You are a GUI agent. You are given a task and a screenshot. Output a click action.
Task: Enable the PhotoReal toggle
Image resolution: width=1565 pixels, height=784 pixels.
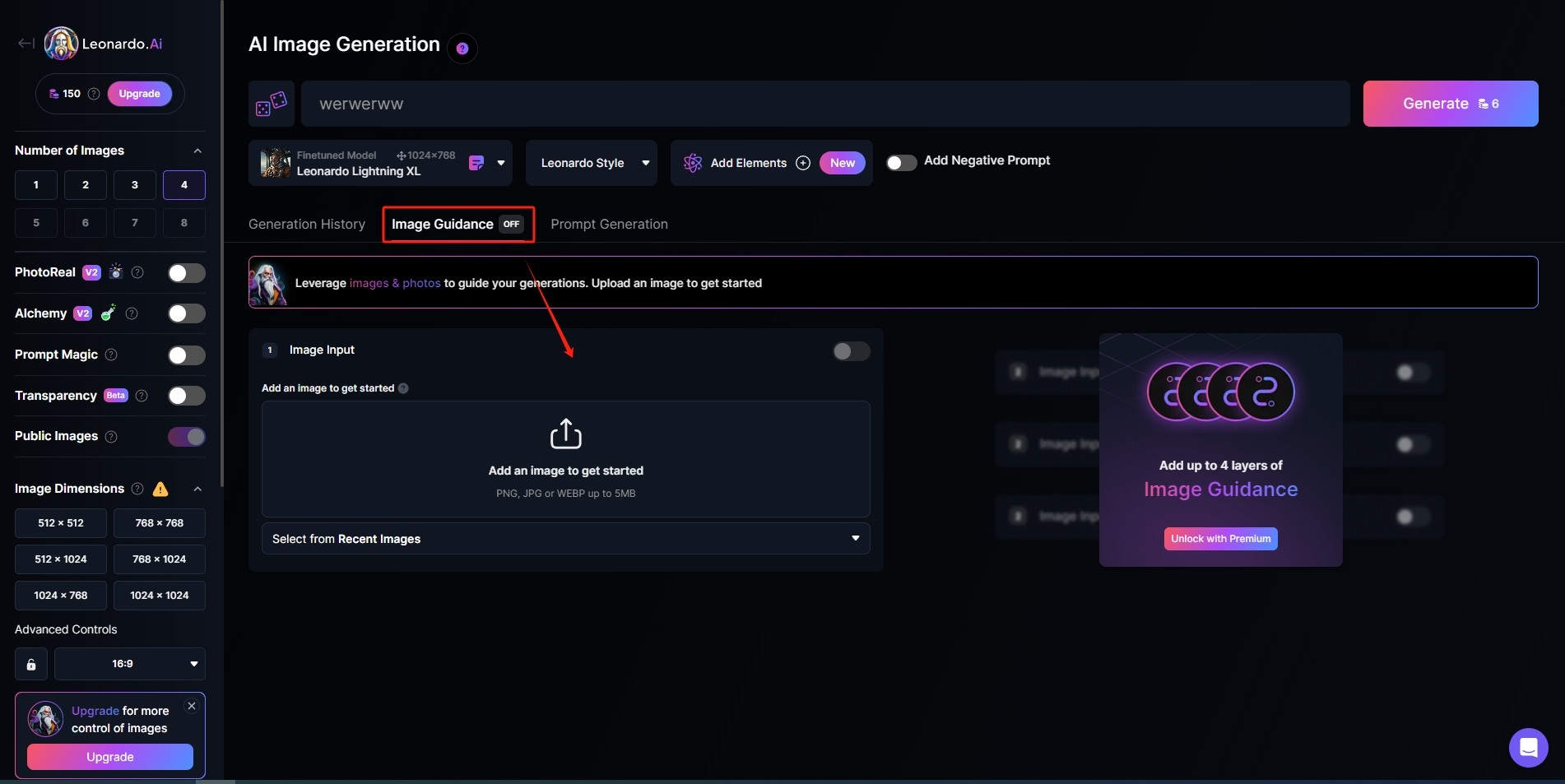(186, 273)
